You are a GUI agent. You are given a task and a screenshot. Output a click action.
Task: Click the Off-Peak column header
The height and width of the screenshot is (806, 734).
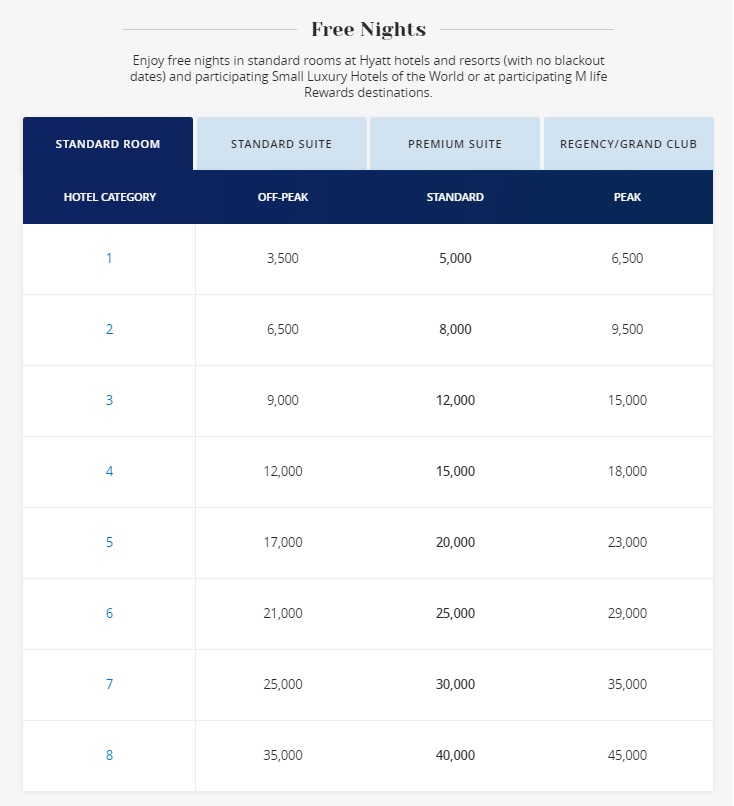coord(283,197)
